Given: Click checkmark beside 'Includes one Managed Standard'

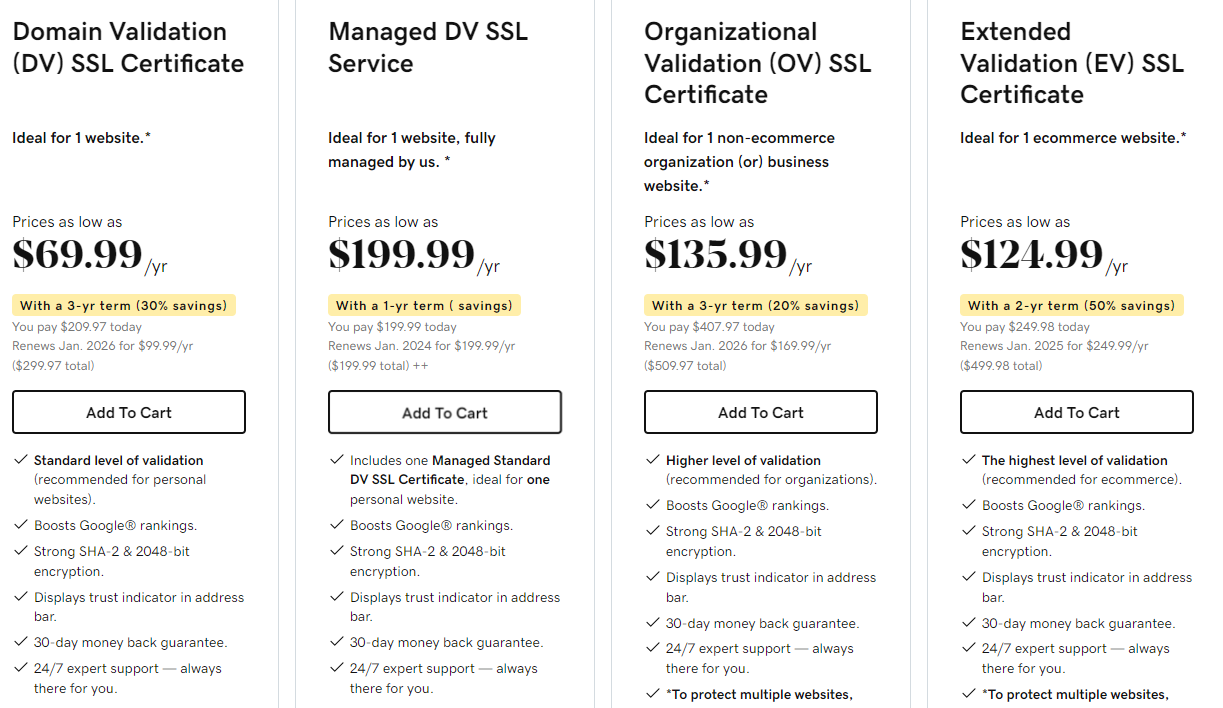Looking at the screenshot, I should click(337, 461).
